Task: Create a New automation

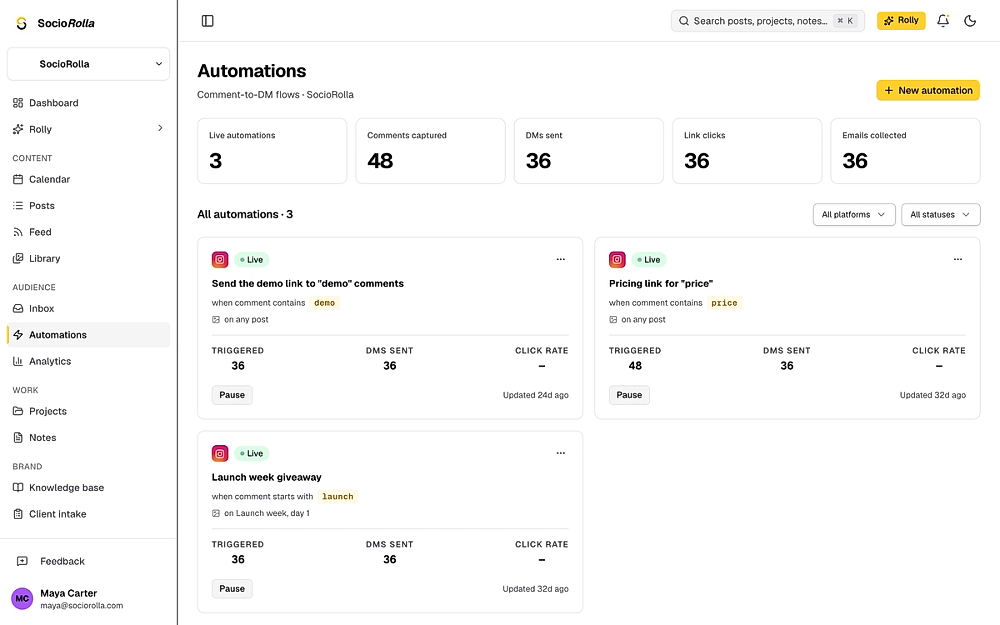Action: pyautogui.click(x=928, y=91)
